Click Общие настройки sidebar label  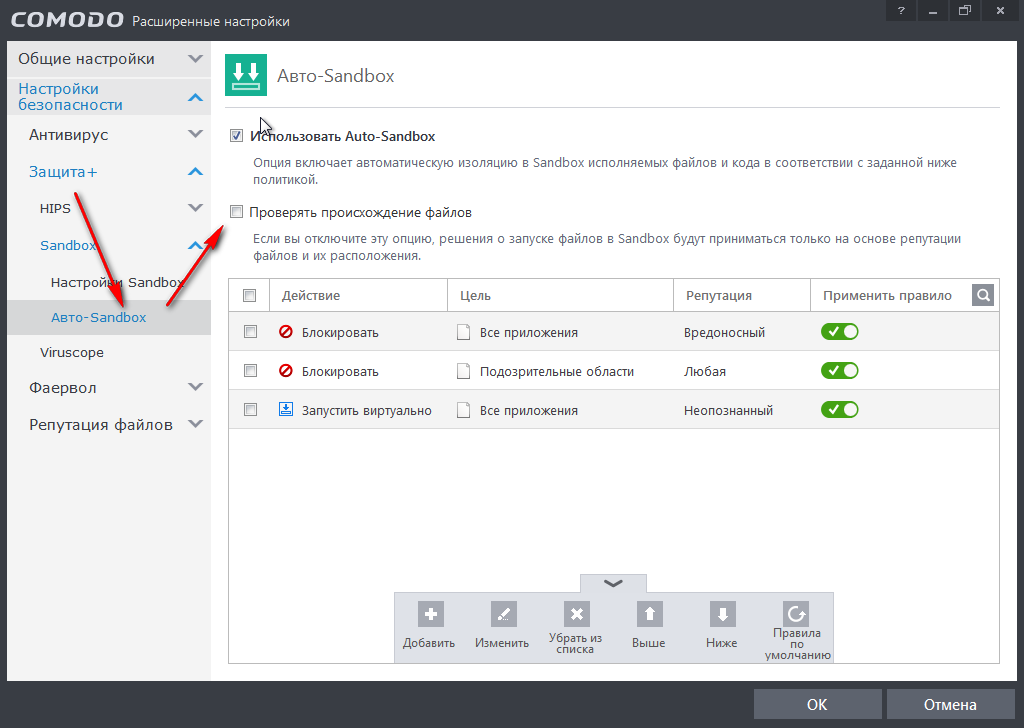[86, 59]
